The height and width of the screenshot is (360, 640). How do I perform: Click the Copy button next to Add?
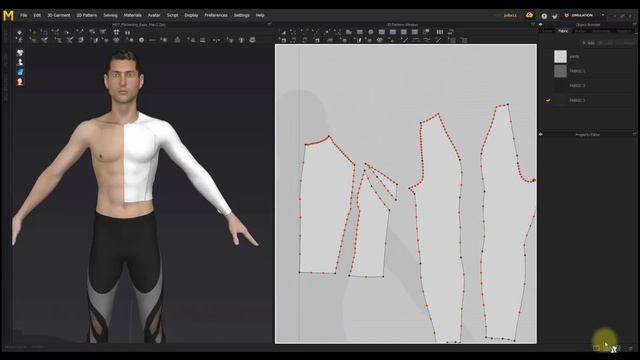coord(605,43)
